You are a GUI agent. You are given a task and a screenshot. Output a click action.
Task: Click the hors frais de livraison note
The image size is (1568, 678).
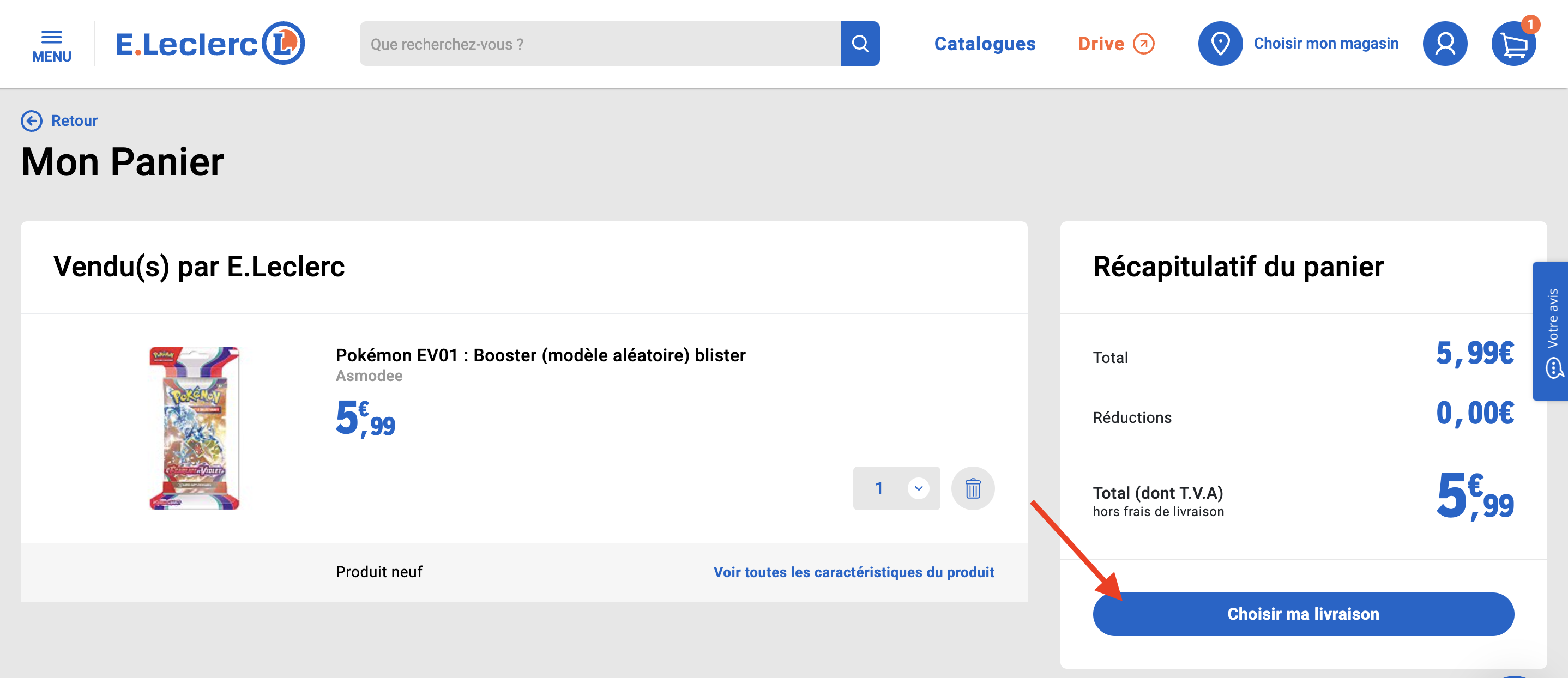1158,512
